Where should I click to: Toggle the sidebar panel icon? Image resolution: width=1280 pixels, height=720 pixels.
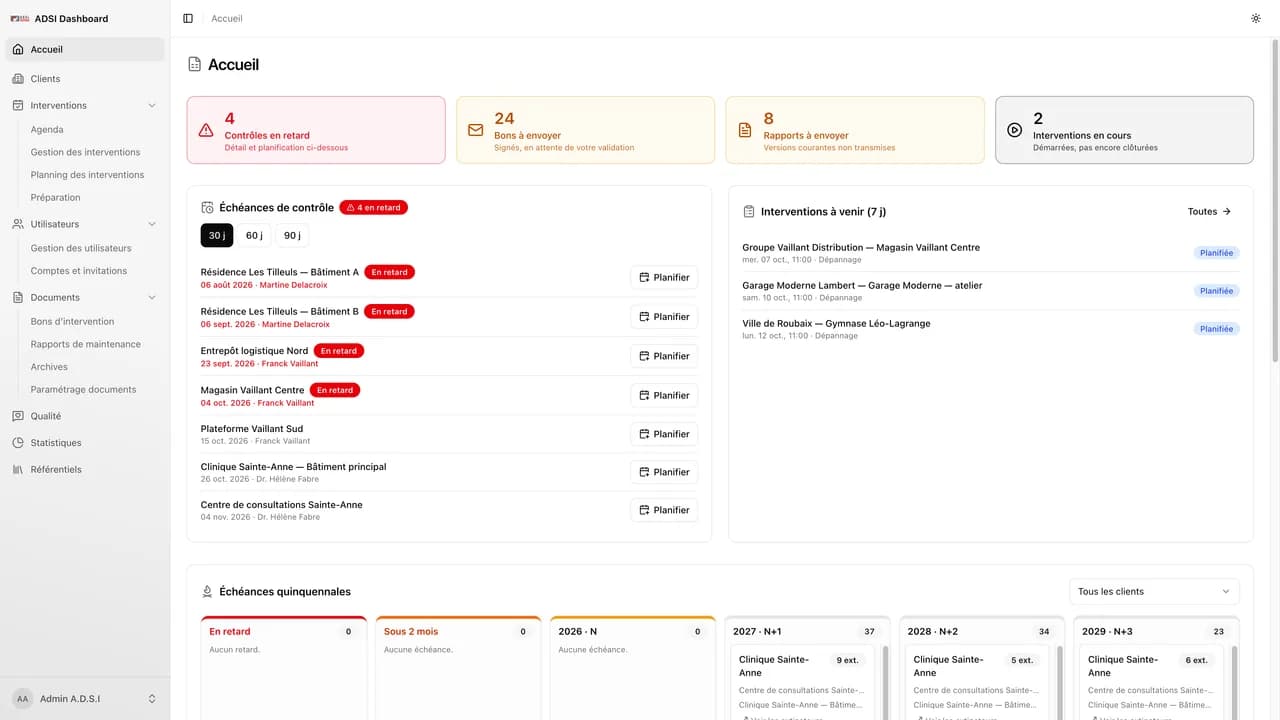click(188, 18)
